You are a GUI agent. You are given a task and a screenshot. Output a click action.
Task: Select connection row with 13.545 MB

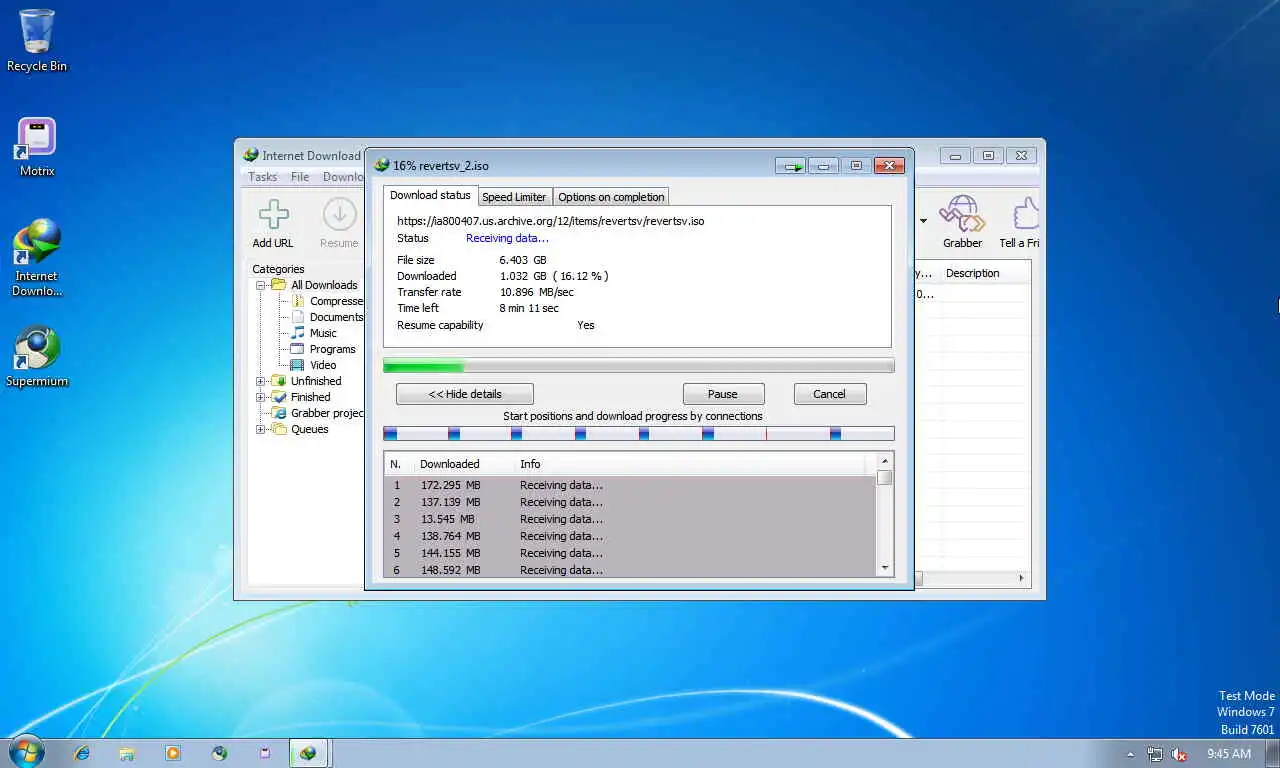(x=630, y=519)
